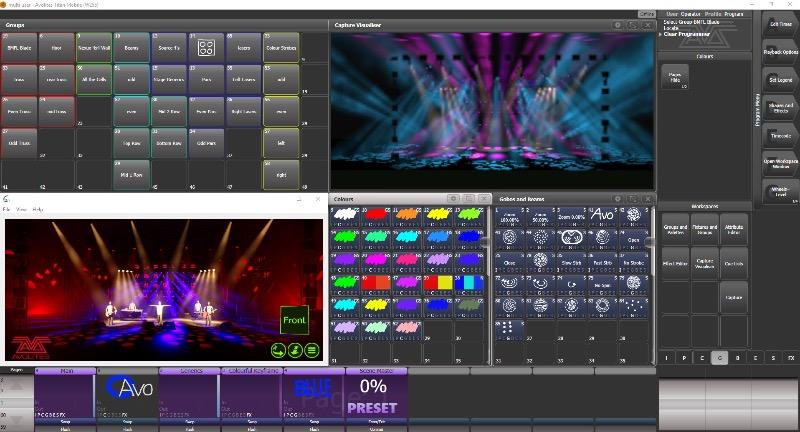
Task: Open Capture Visualiser settings gear
Action: coord(617,24)
